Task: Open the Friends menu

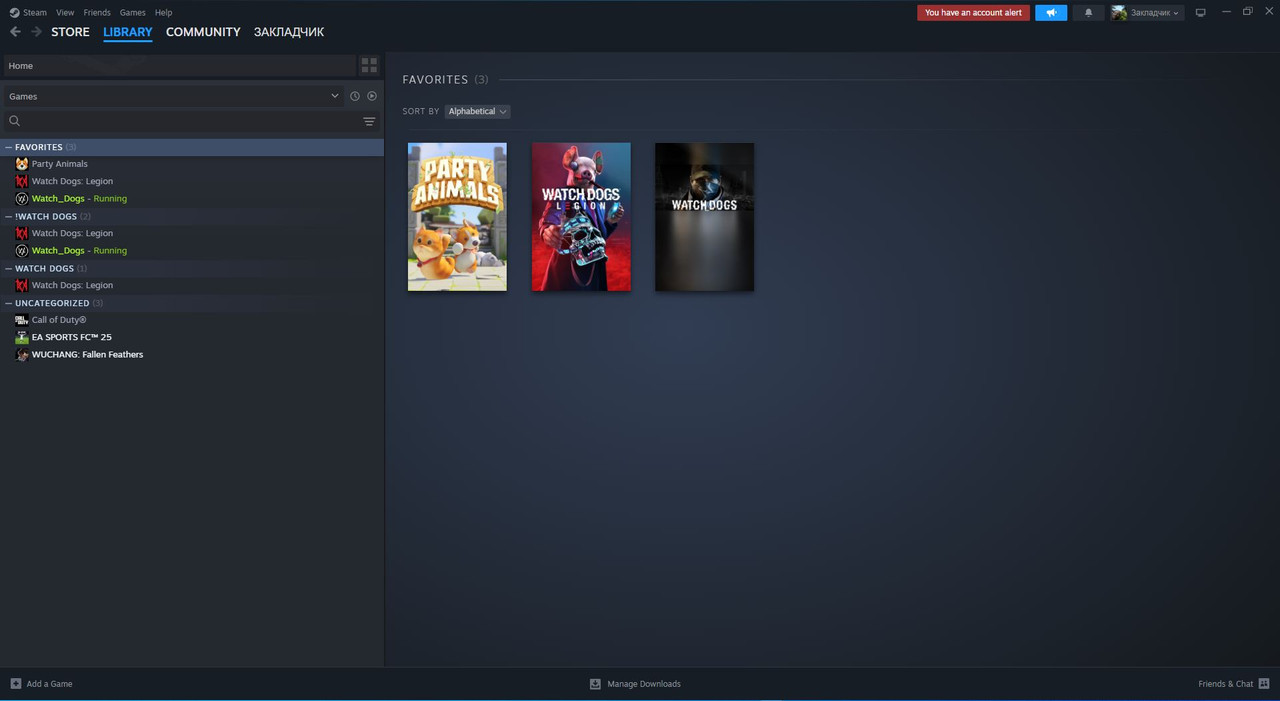Action: coord(97,12)
